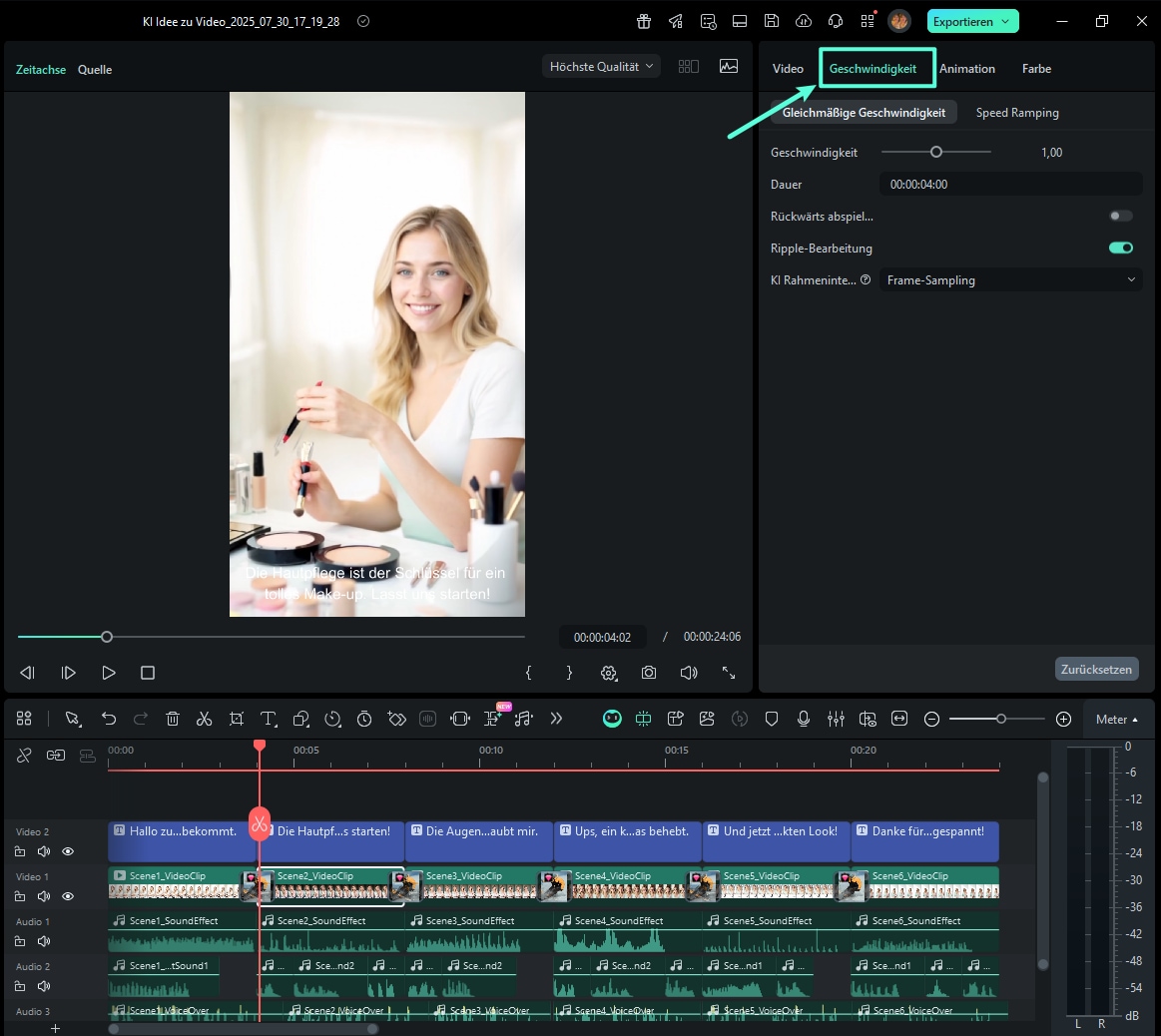1161x1036 pixels.
Task: Toggle the Ripple-Bearbeitung switch
Action: [x=1121, y=248]
